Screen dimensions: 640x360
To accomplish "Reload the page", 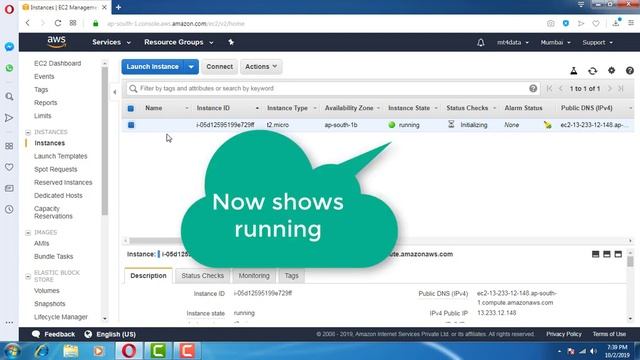I will [58, 23].
